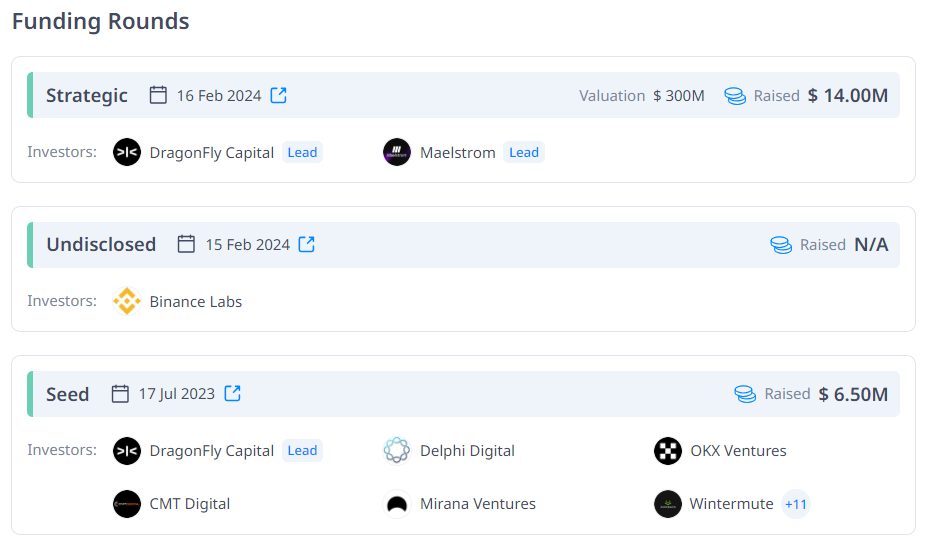Open Binance Labs investor page
The image size is (927, 545).
(x=195, y=302)
